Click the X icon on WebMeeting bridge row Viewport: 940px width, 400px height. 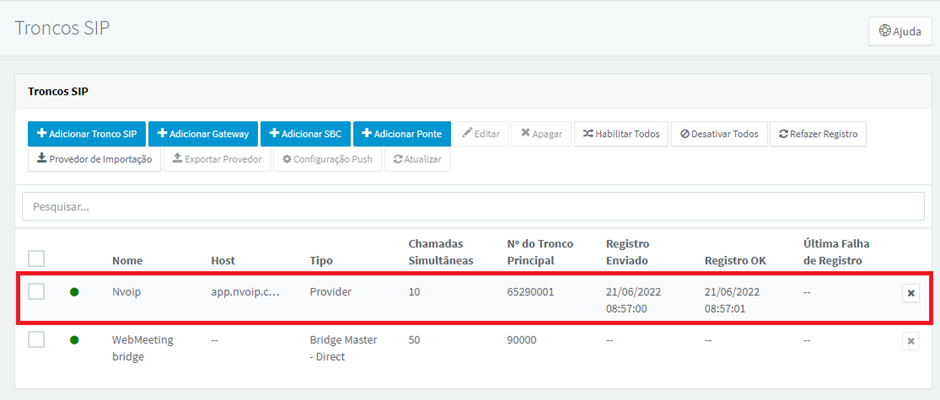(x=910, y=341)
